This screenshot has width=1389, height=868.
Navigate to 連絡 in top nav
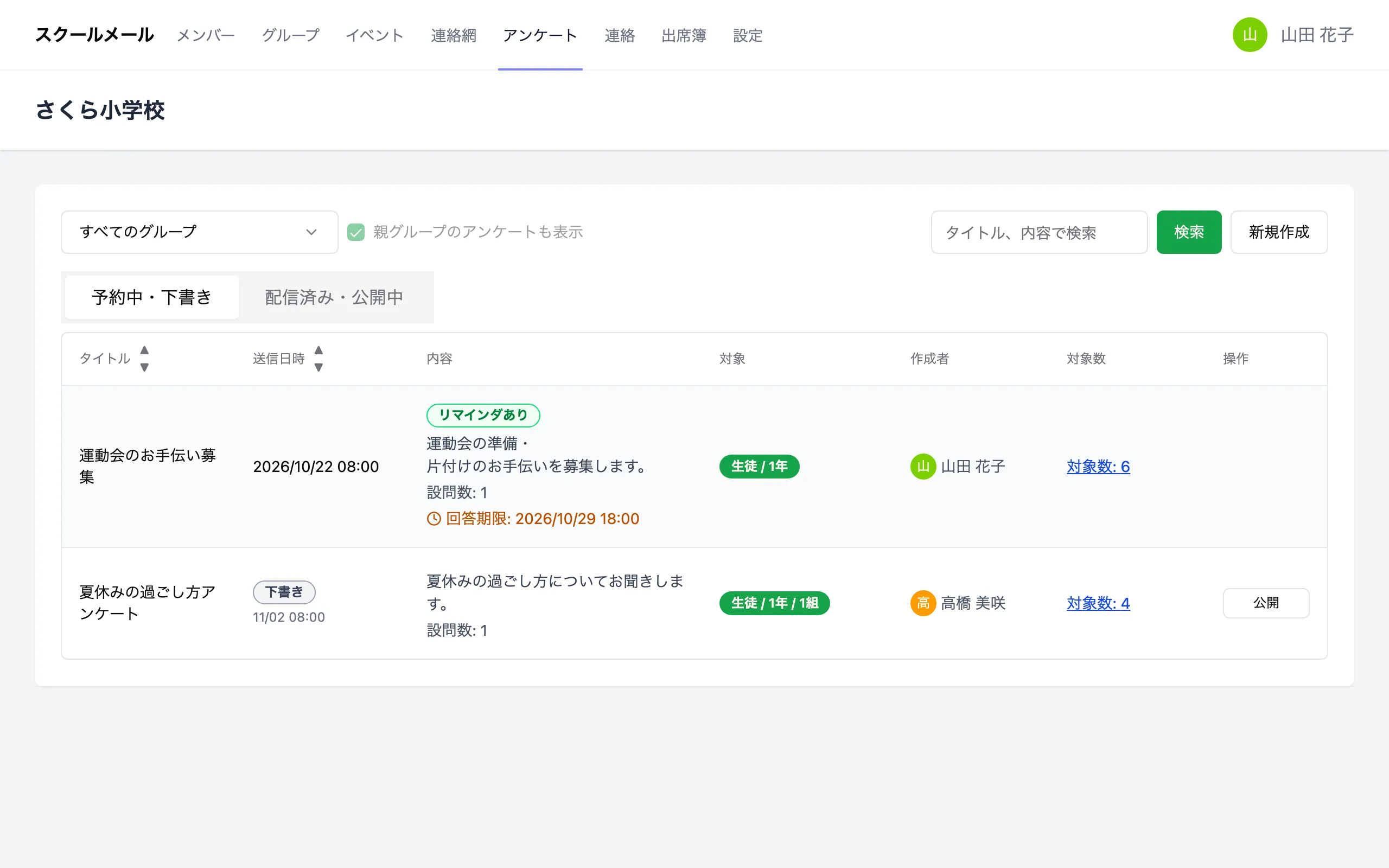(x=619, y=36)
